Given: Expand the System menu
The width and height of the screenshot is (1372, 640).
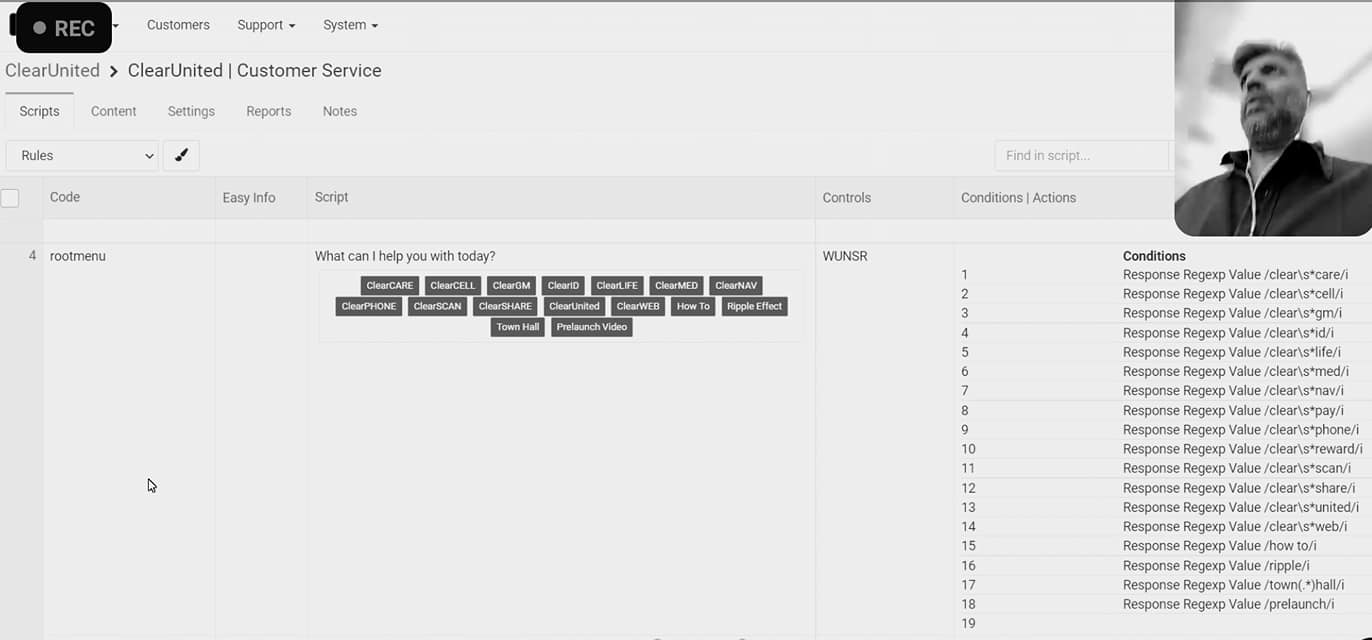Looking at the screenshot, I should [x=350, y=25].
